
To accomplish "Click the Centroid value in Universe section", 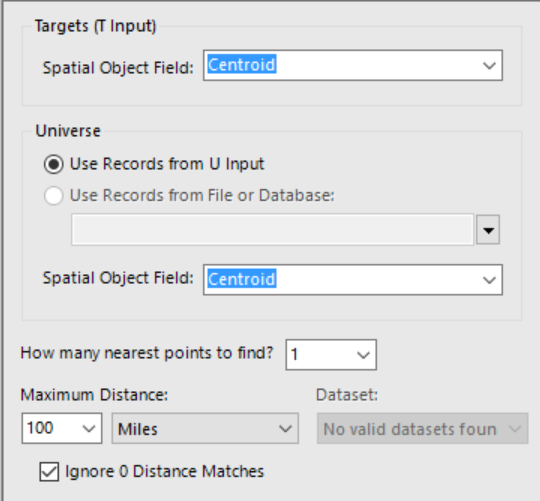I will tap(241, 279).
